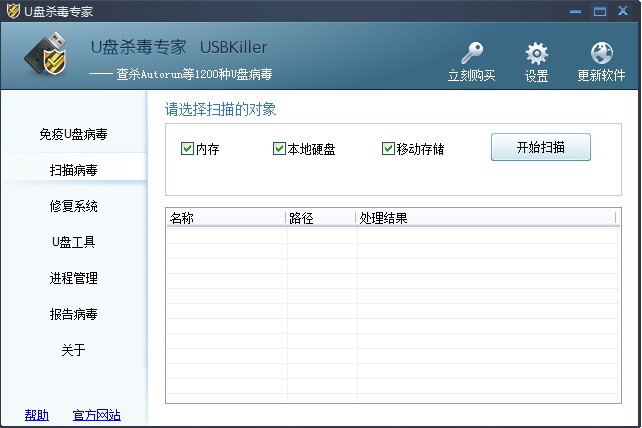Click the small title bar shield icon
The width and height of the screenshot is (642, 428).
tap(13, 11)
